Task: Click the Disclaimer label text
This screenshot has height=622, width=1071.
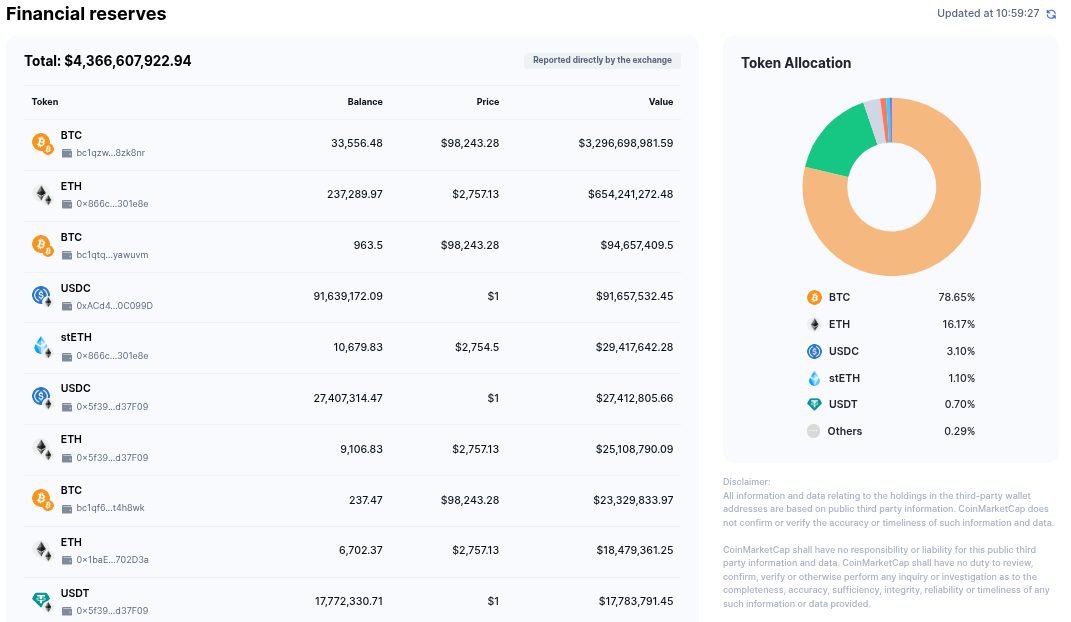Action: tap(747, 482)
